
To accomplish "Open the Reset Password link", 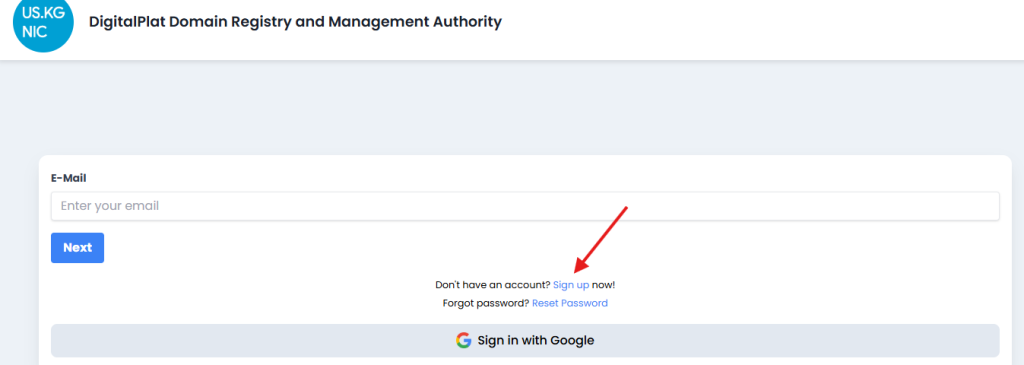I will coord(569,303).
